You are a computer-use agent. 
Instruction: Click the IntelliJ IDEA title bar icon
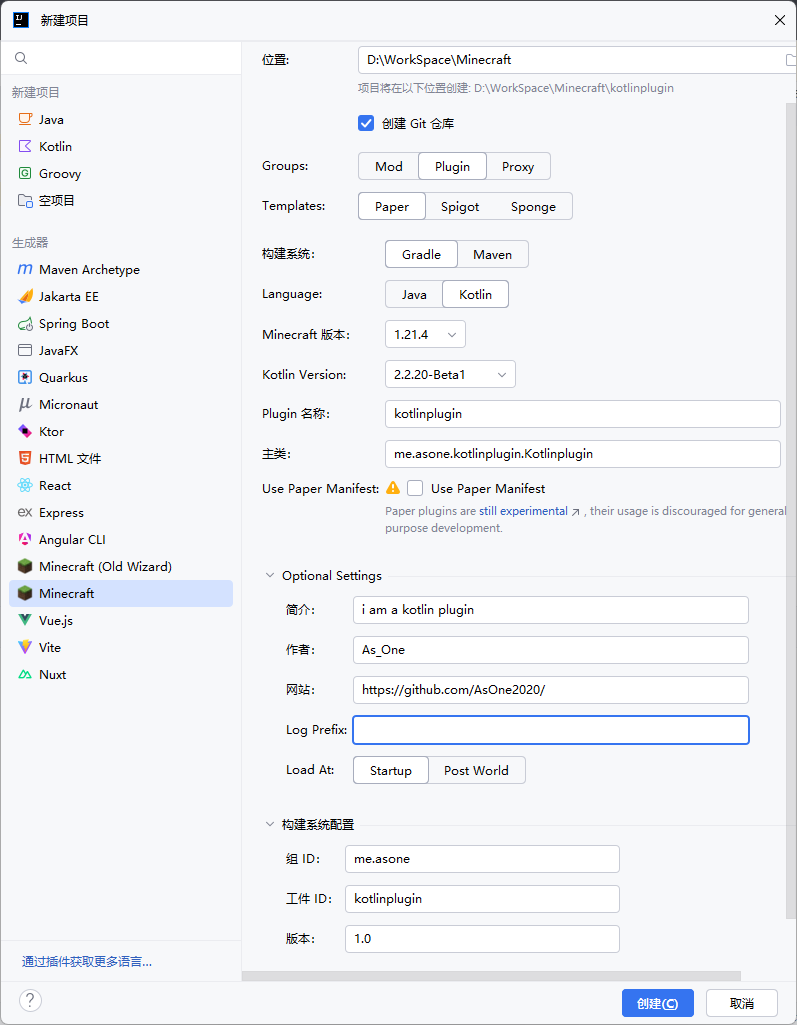point(21,20)
